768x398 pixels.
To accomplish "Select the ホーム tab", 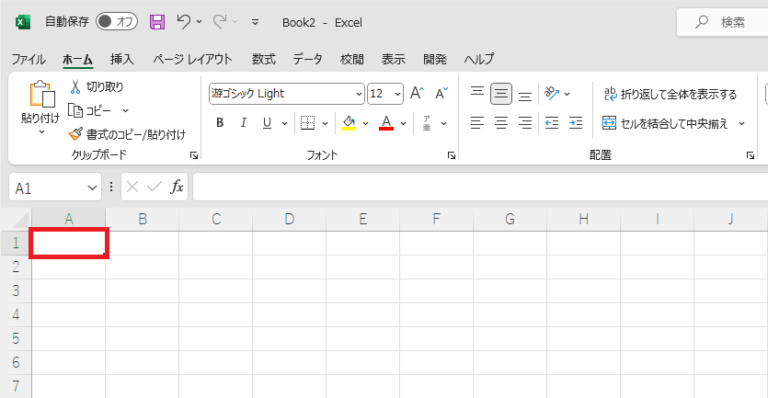I will click(x=77, y=59).
